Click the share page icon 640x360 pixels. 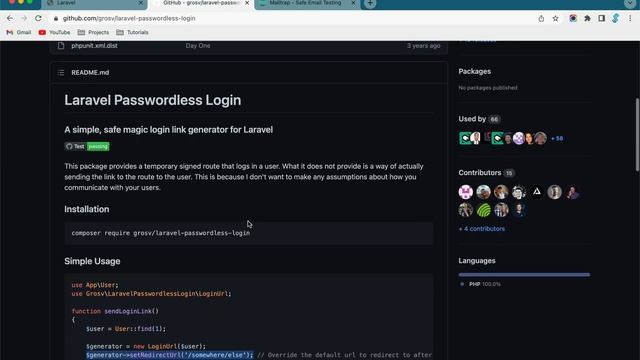(x=541, y=18)
